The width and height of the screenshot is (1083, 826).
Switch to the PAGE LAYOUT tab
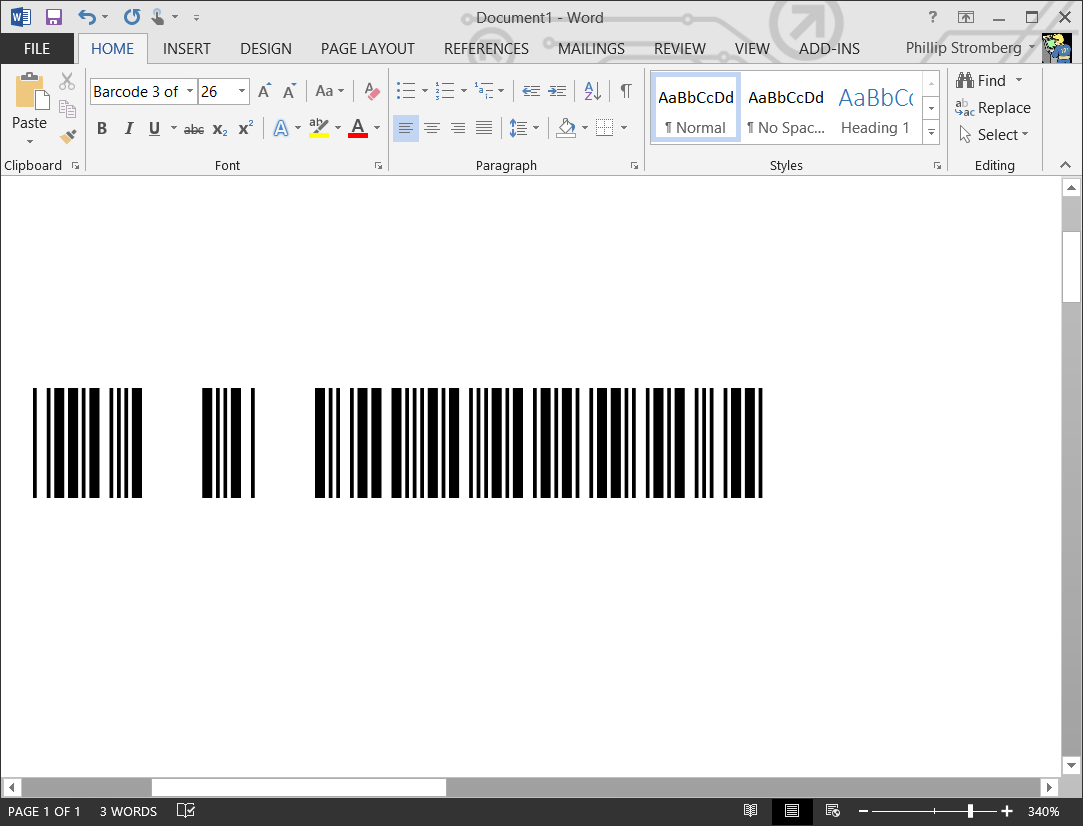click(367, 48)
